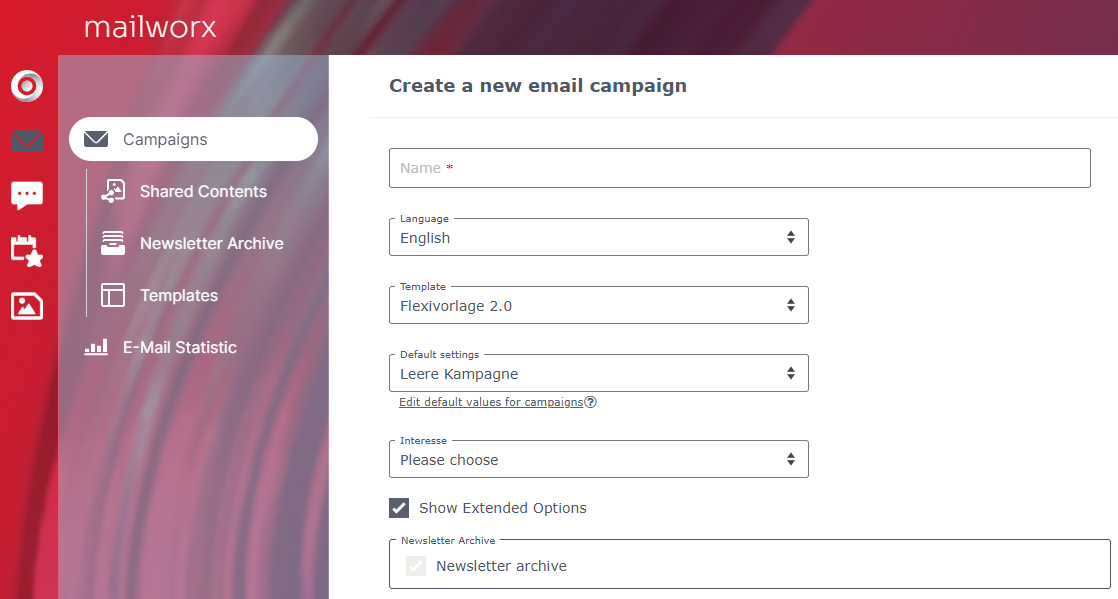This screenshot has height=599, width=1118.
Task: Go to E-Mail Statistic menu entry
Action: click(180, 347)
